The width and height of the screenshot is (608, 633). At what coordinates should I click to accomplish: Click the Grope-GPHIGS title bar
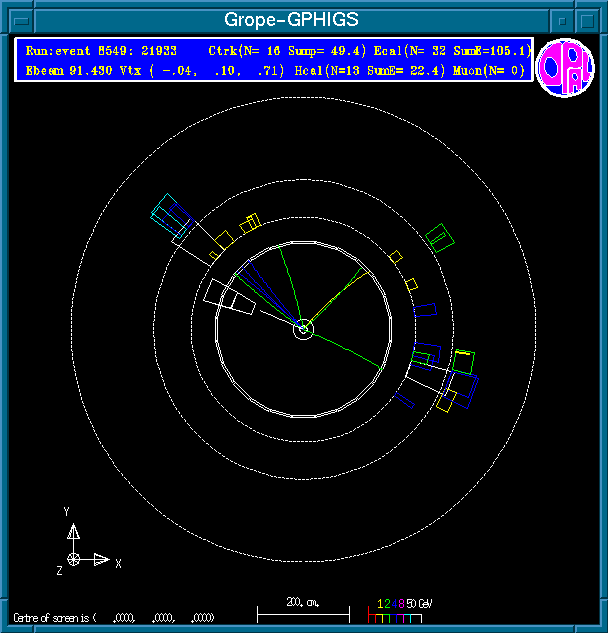coord(290,19)
